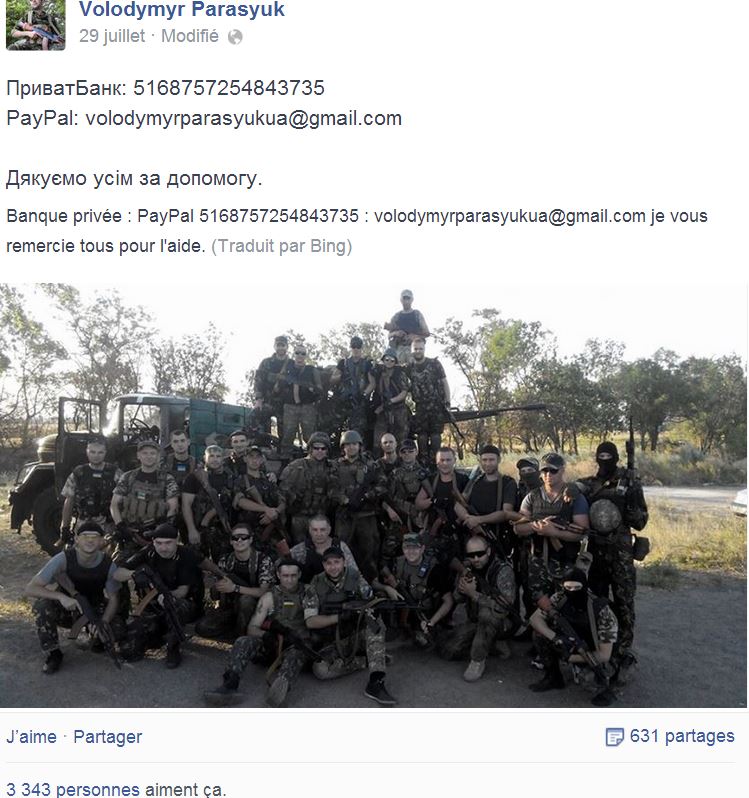
Task: Share the post with Partager
Action: [x=108, y=737]
